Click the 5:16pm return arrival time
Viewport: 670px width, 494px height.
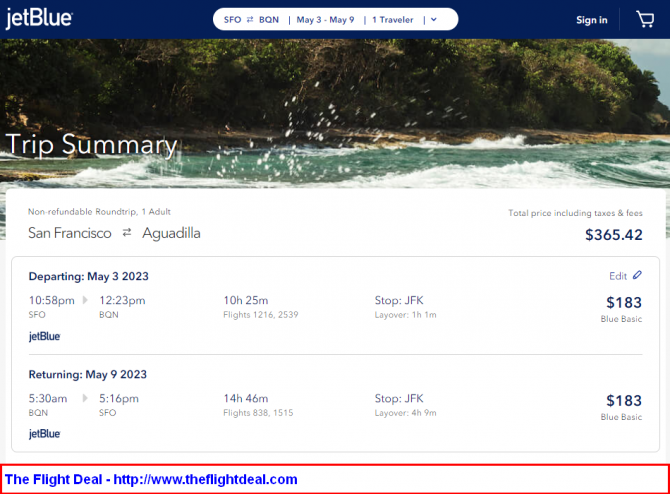click(x=119, y=399)
